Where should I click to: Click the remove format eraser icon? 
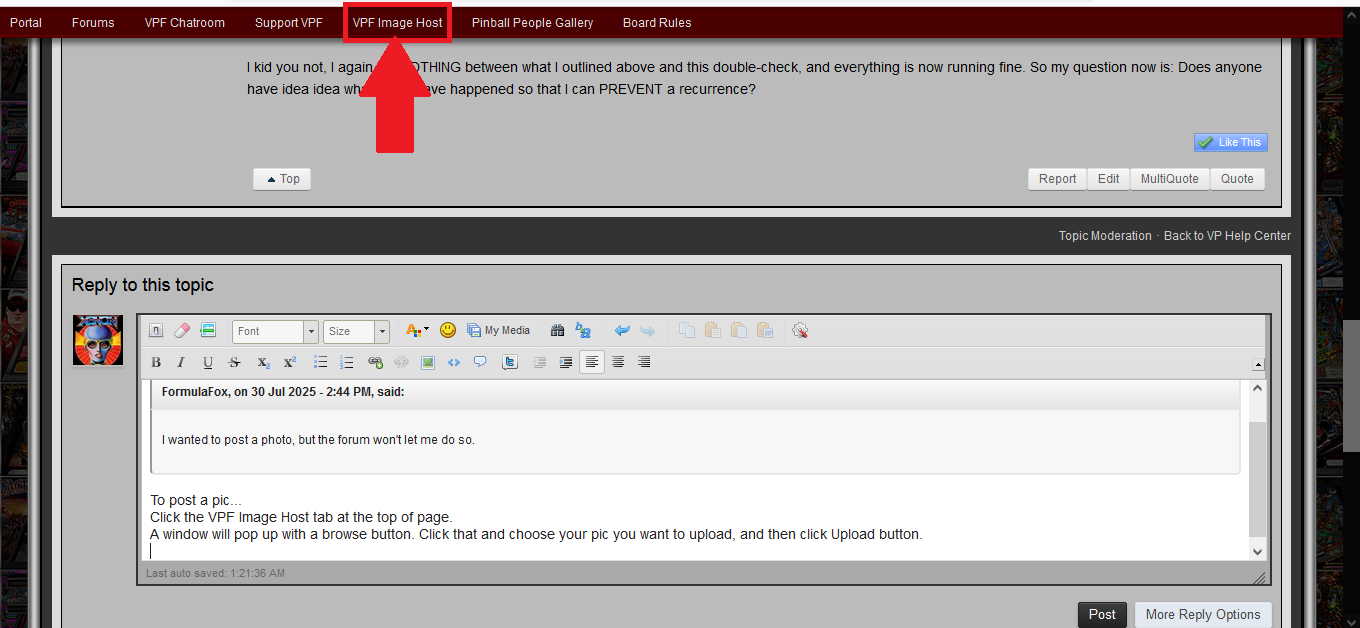coord(181,330)
